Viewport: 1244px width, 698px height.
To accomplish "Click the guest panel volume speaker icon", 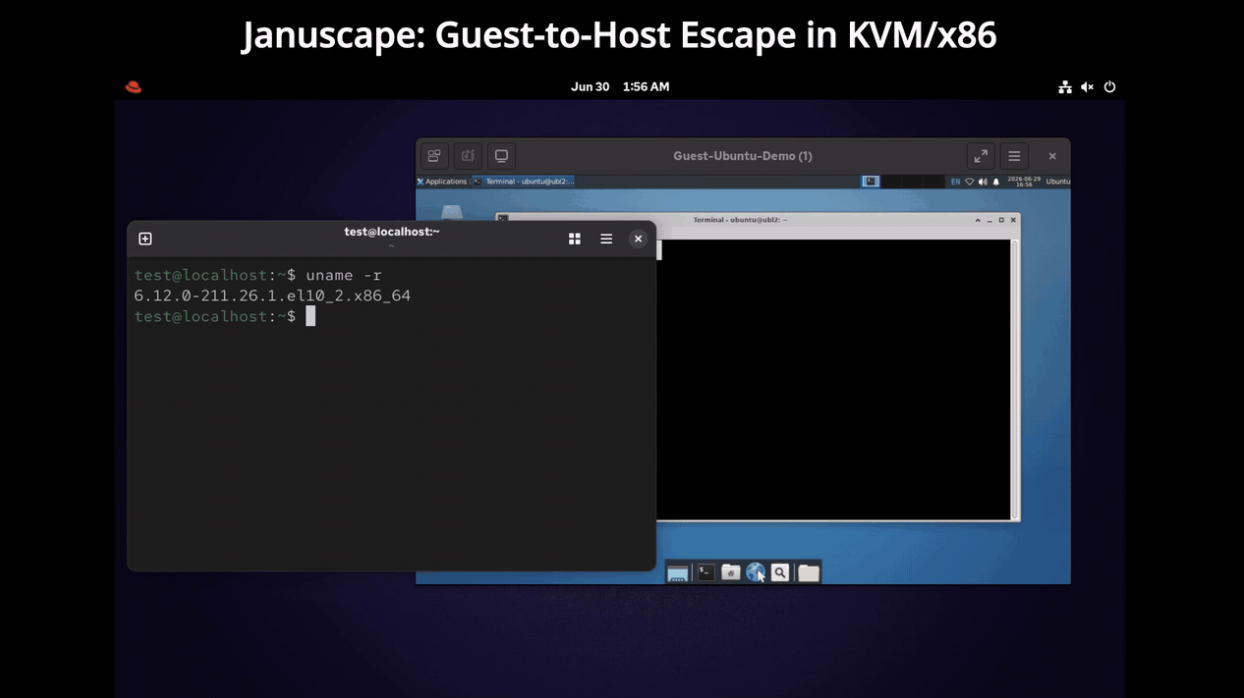I will (x=983, y=182).
